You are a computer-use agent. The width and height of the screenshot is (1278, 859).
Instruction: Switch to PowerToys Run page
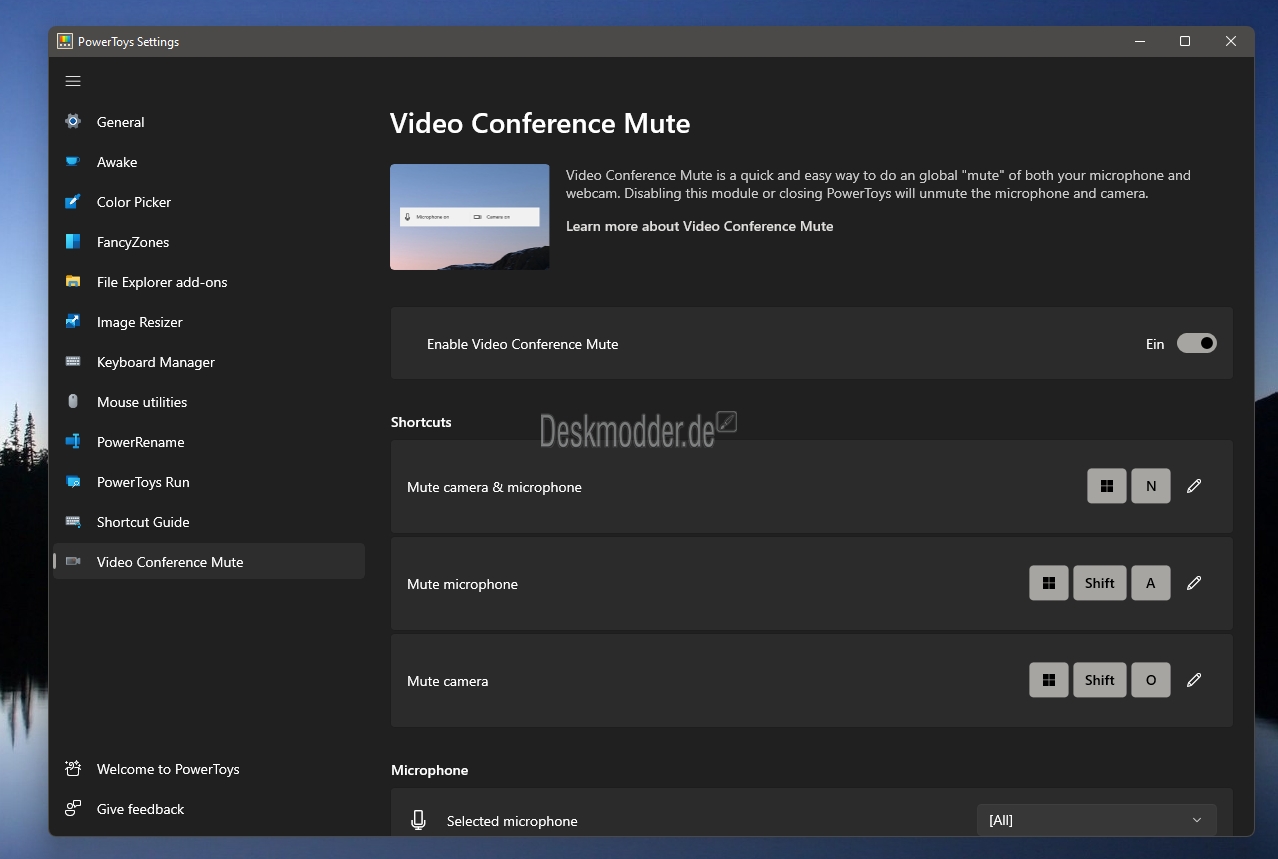[143, 482]
